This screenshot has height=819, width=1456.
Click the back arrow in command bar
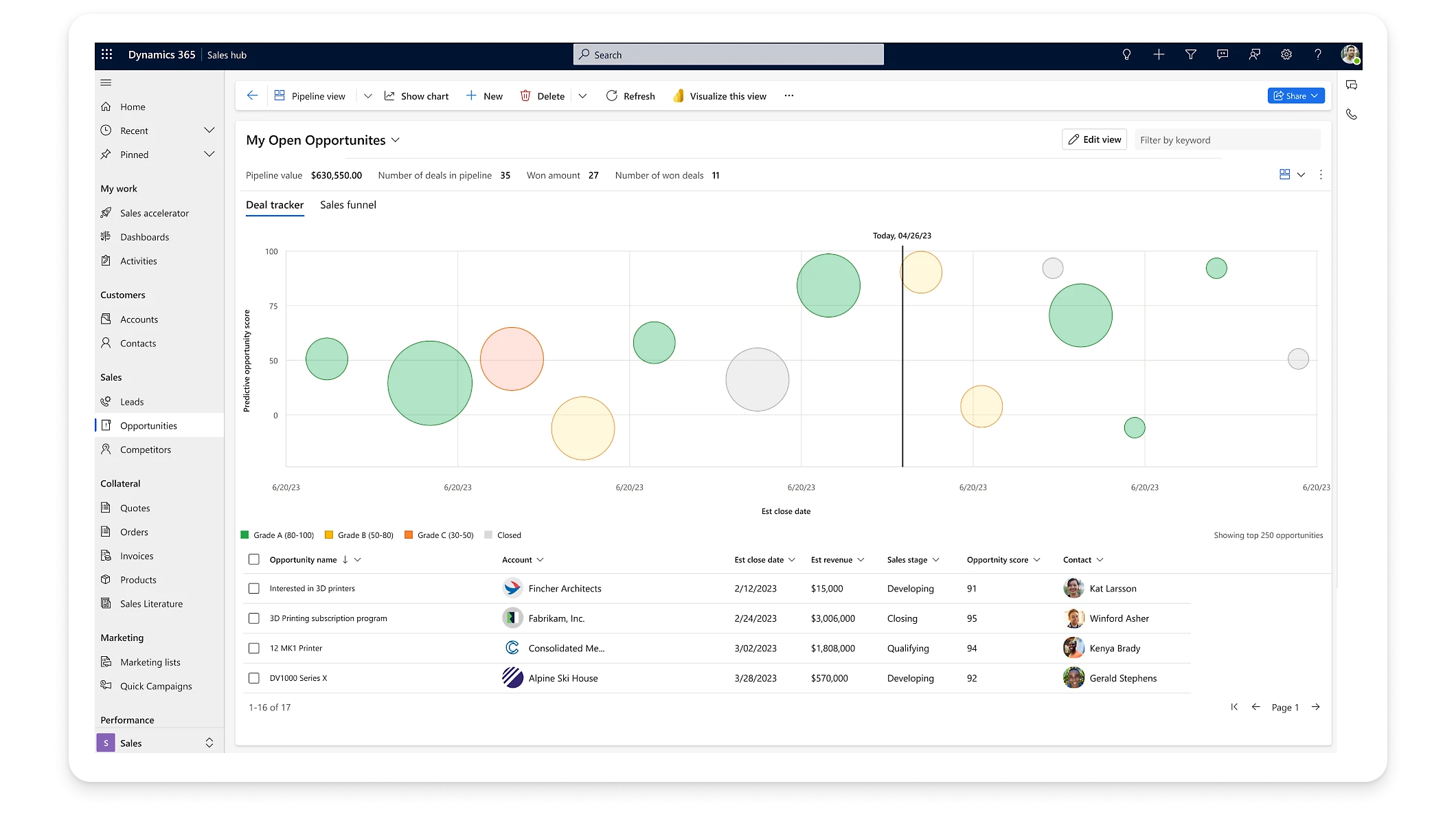tap(252, 96)
